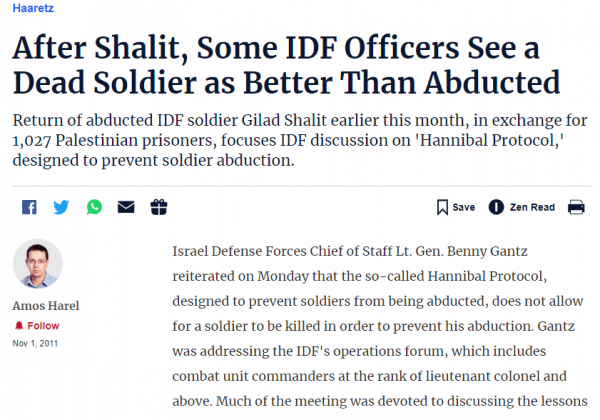Click the Zen Read label
This screenshot has height=420, width=600.
click(532, 207)
